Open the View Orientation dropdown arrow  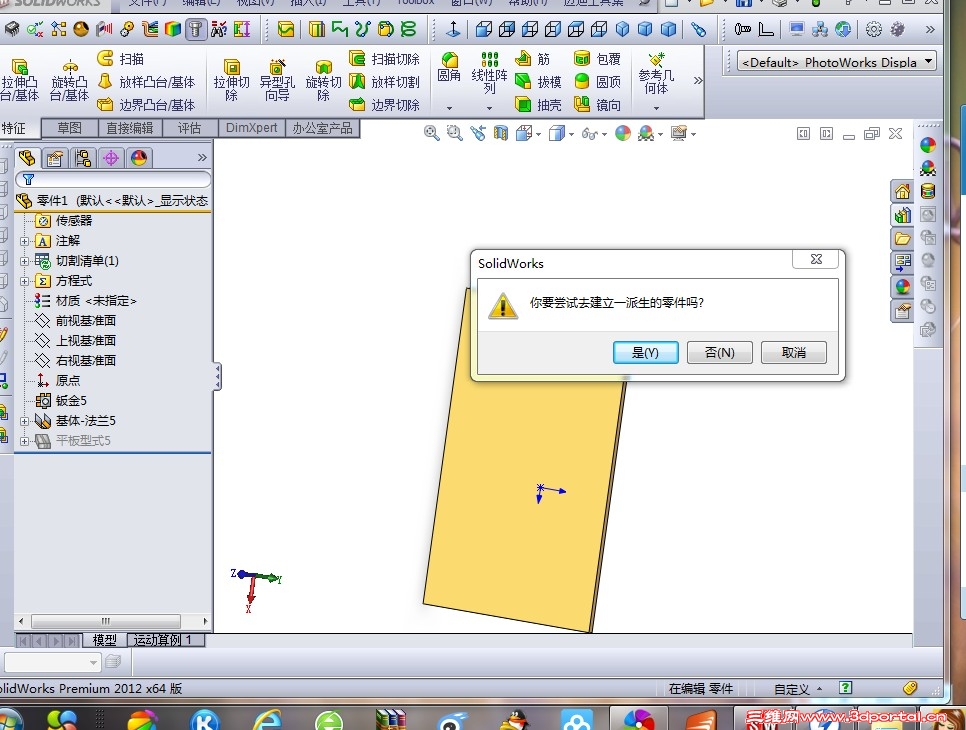point(538,134)
